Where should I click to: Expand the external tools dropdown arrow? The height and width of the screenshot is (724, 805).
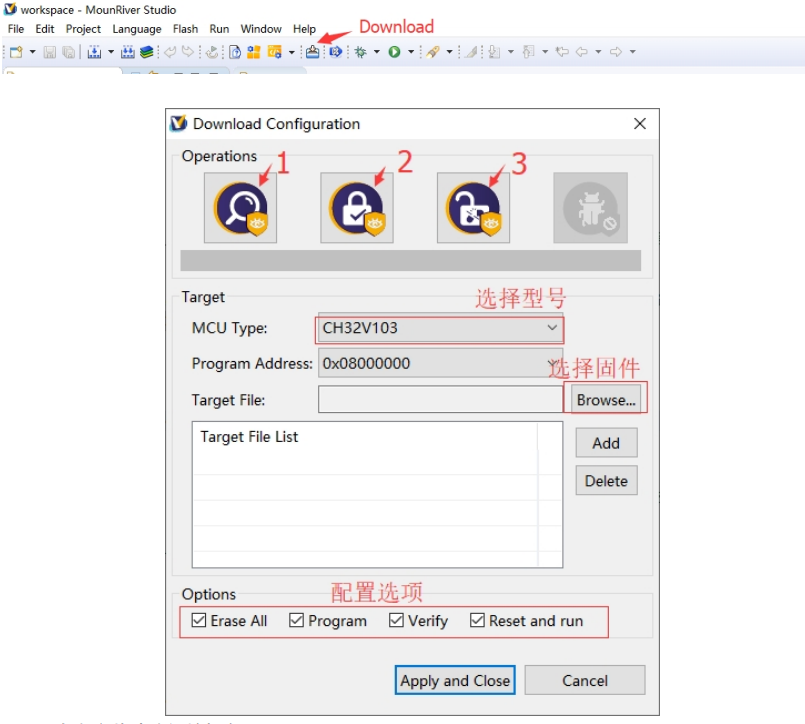[449, 52]
